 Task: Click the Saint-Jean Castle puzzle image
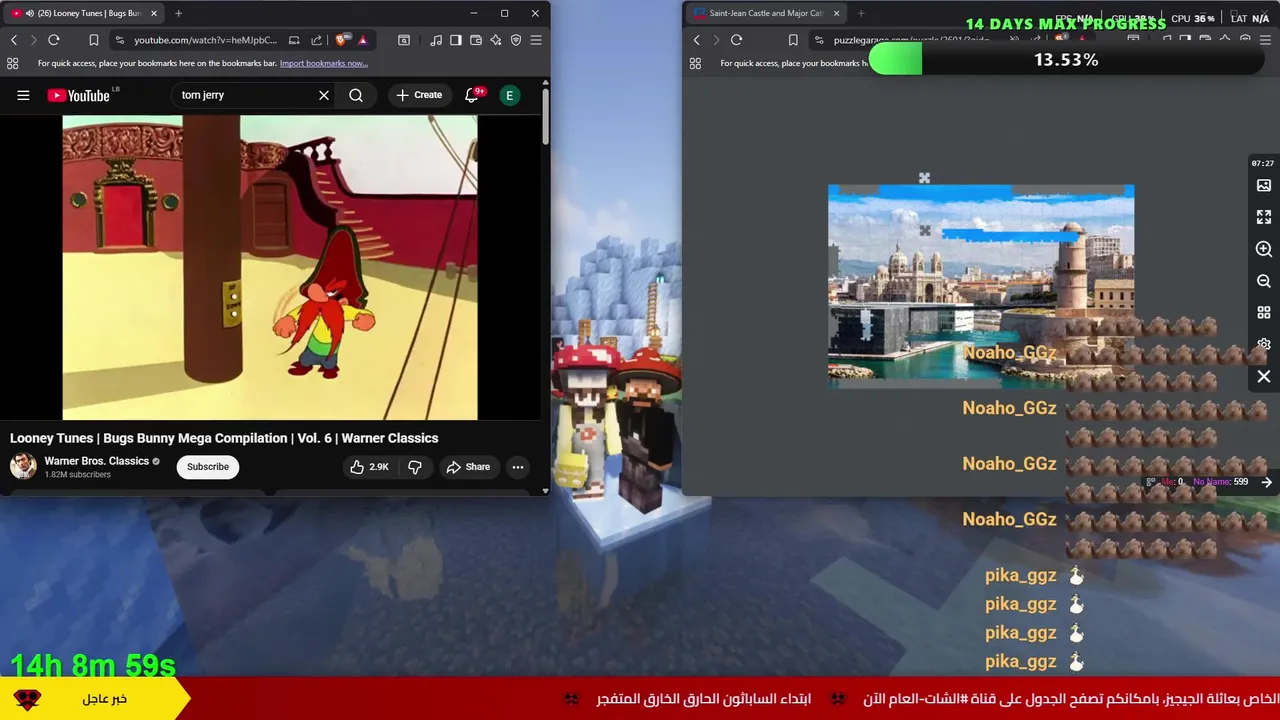point(981,285)
